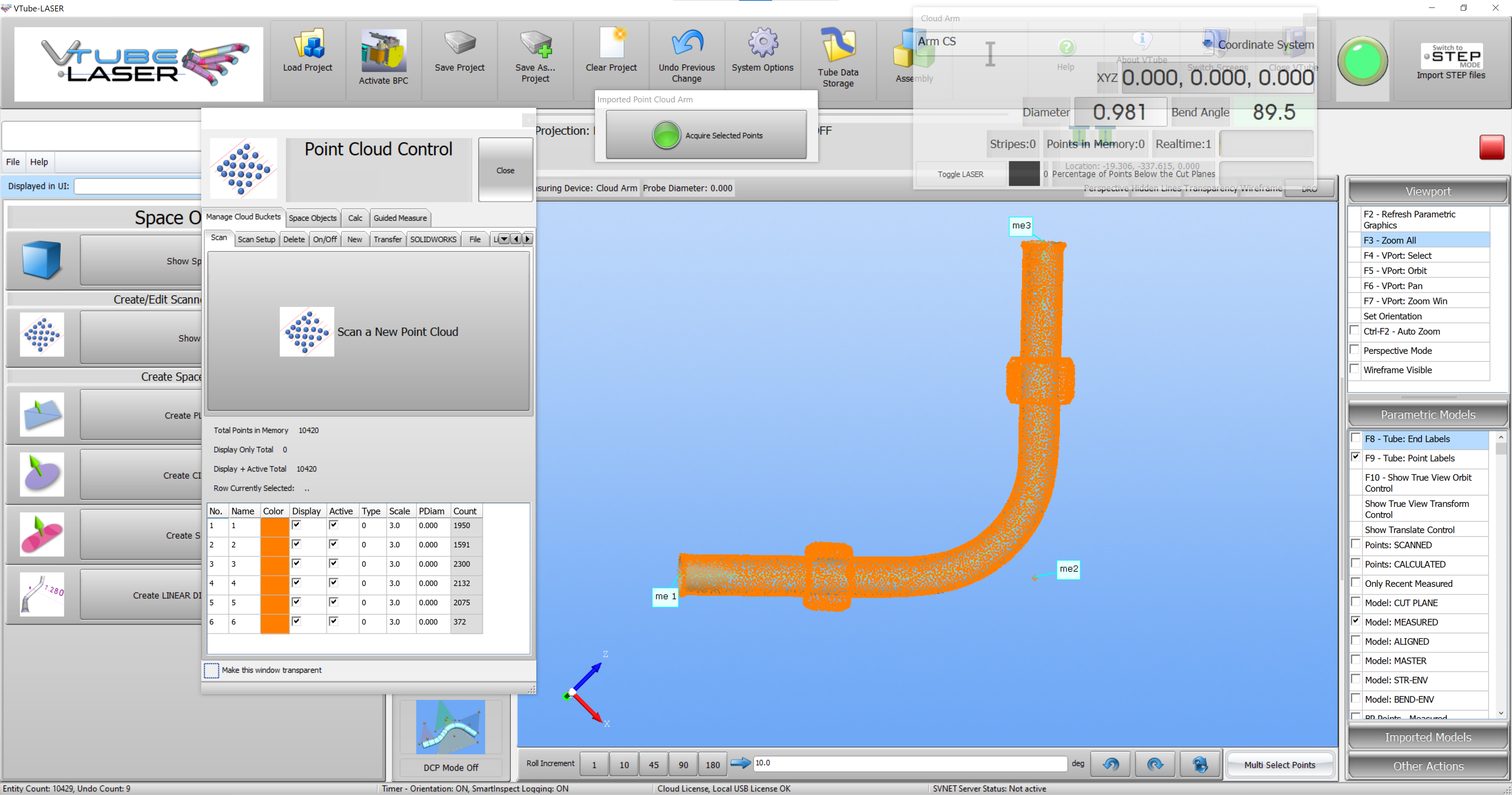Screen dimensions: 1512x795
Task: Open the Scan Setup sub-tab
Action: [256, 239]
